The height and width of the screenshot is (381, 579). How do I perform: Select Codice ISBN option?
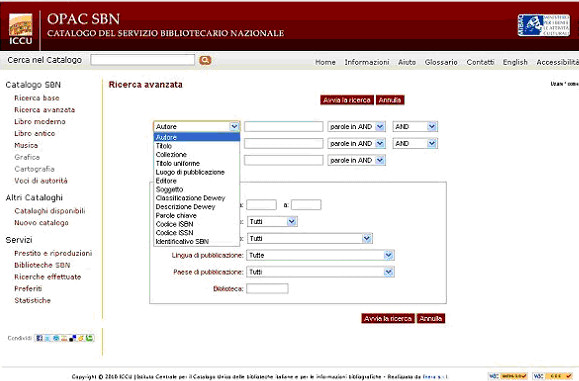point(196,224)
